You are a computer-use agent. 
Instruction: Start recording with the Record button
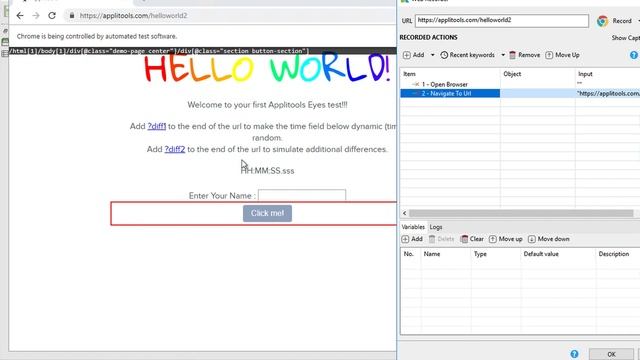[622, 21]
